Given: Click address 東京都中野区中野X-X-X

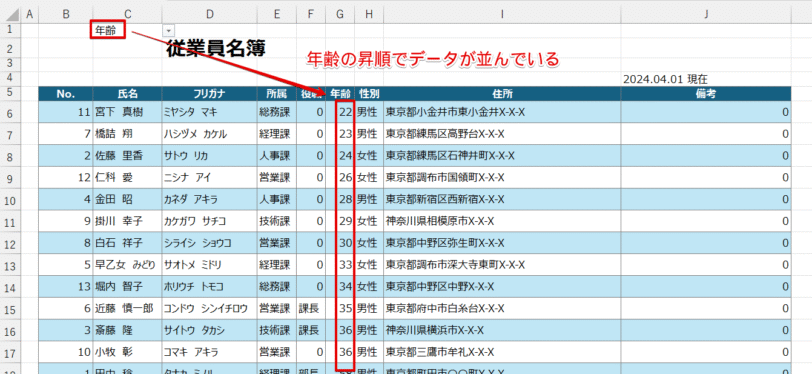Looking at the screenshot, I should (502, 287).
